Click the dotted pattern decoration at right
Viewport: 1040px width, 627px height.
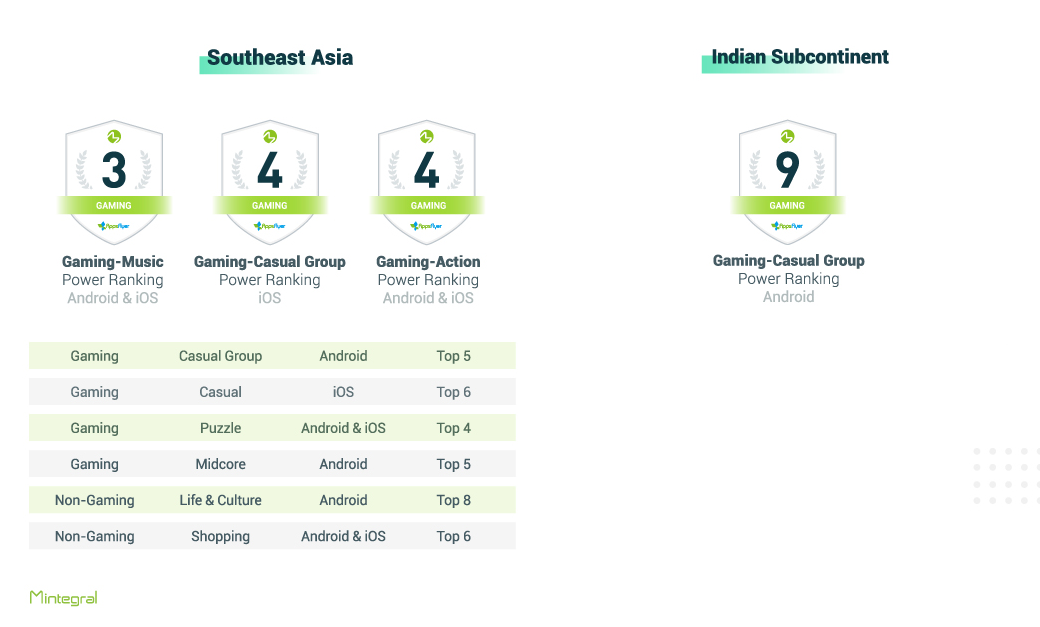(x=1006, y=476)
